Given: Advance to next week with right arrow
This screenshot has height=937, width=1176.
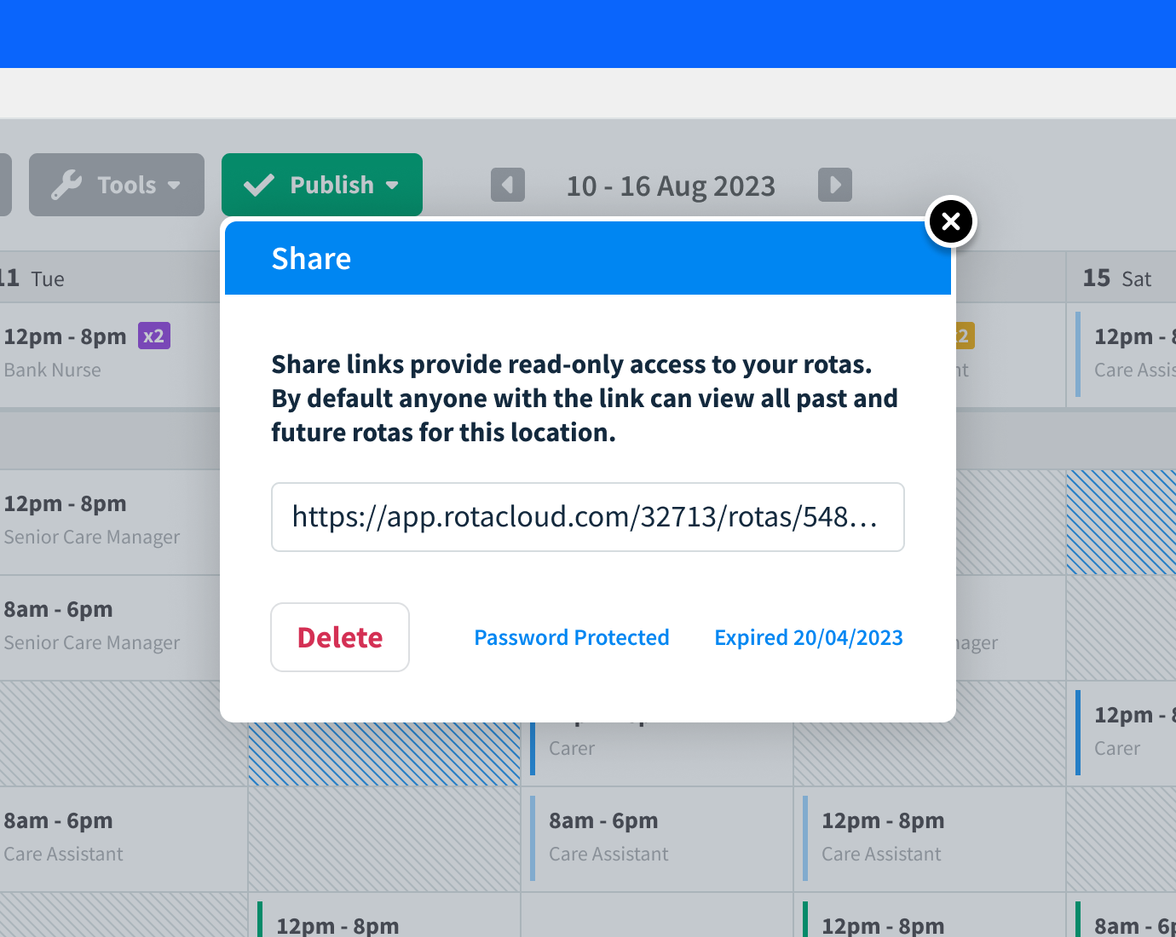Looking at the screenshot, I should coord(835,184).
